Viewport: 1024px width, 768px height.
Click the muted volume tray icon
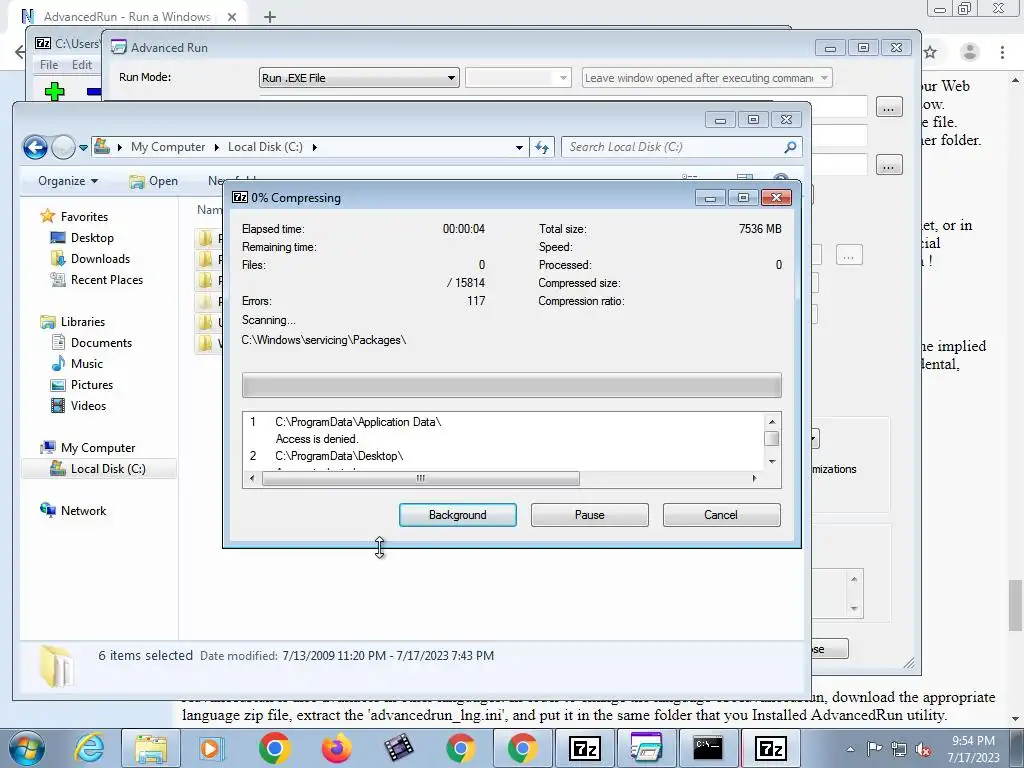923,749
